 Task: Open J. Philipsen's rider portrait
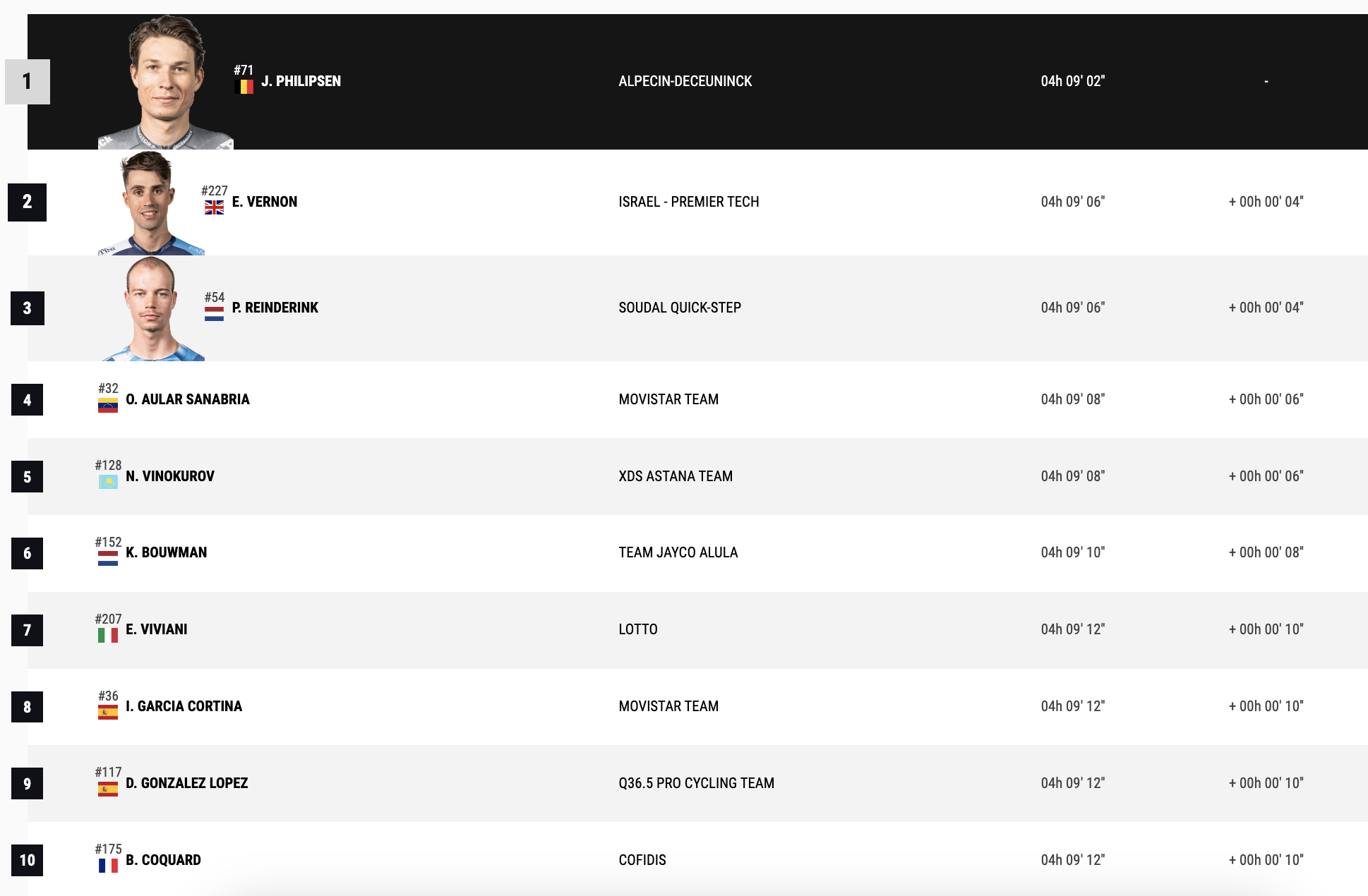click(x=165, y=82)
